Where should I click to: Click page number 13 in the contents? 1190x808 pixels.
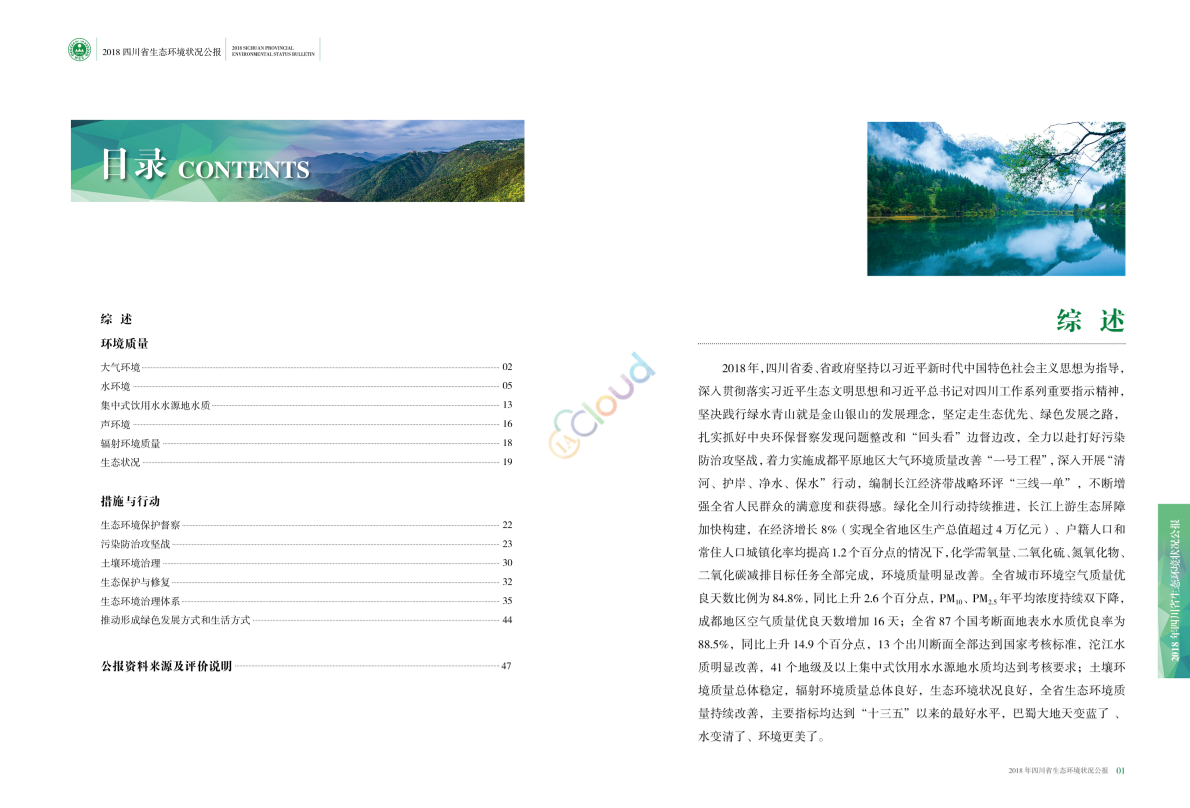tap(507, 405)
